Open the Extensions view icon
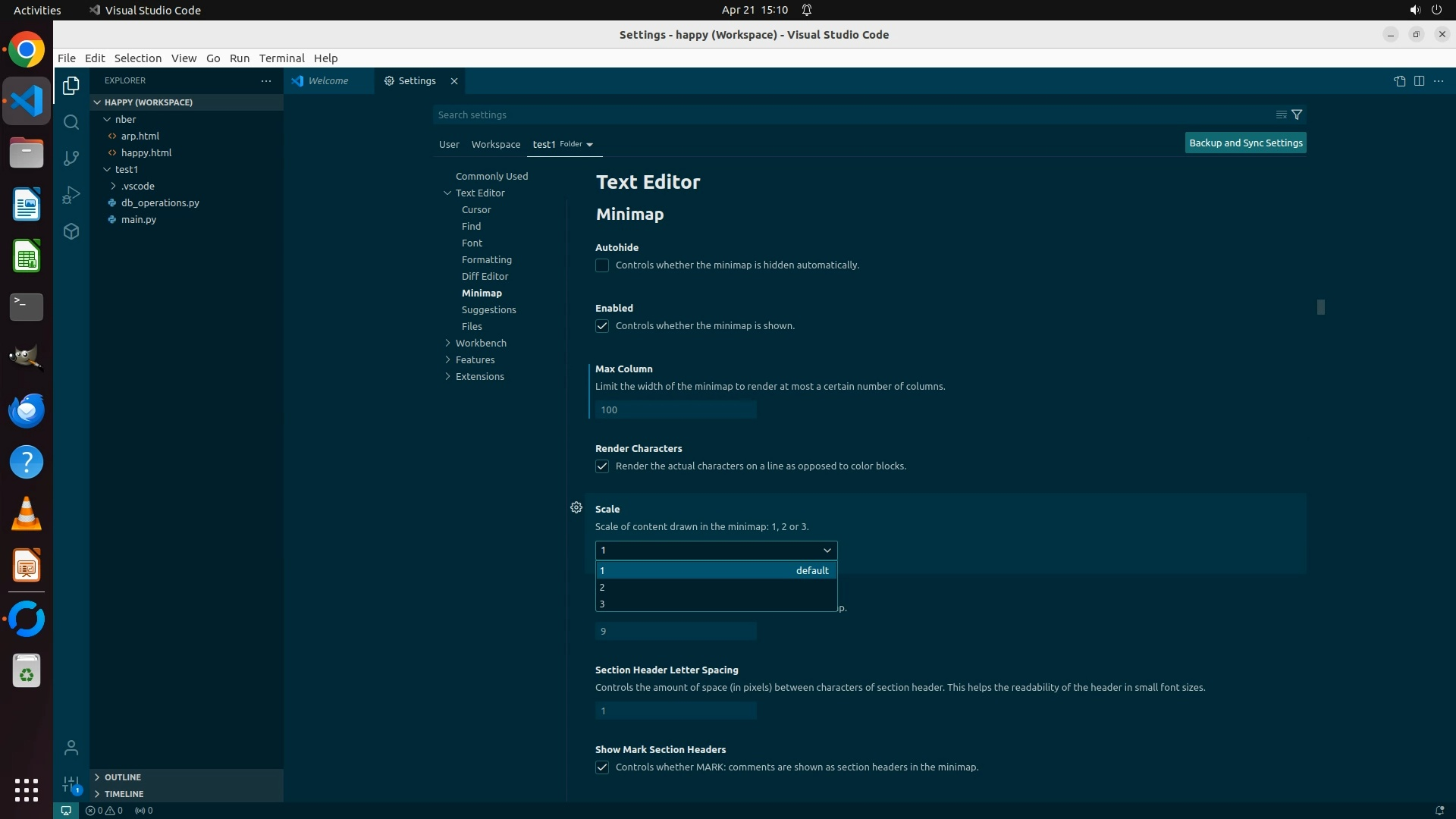 [x=71, y=231]
